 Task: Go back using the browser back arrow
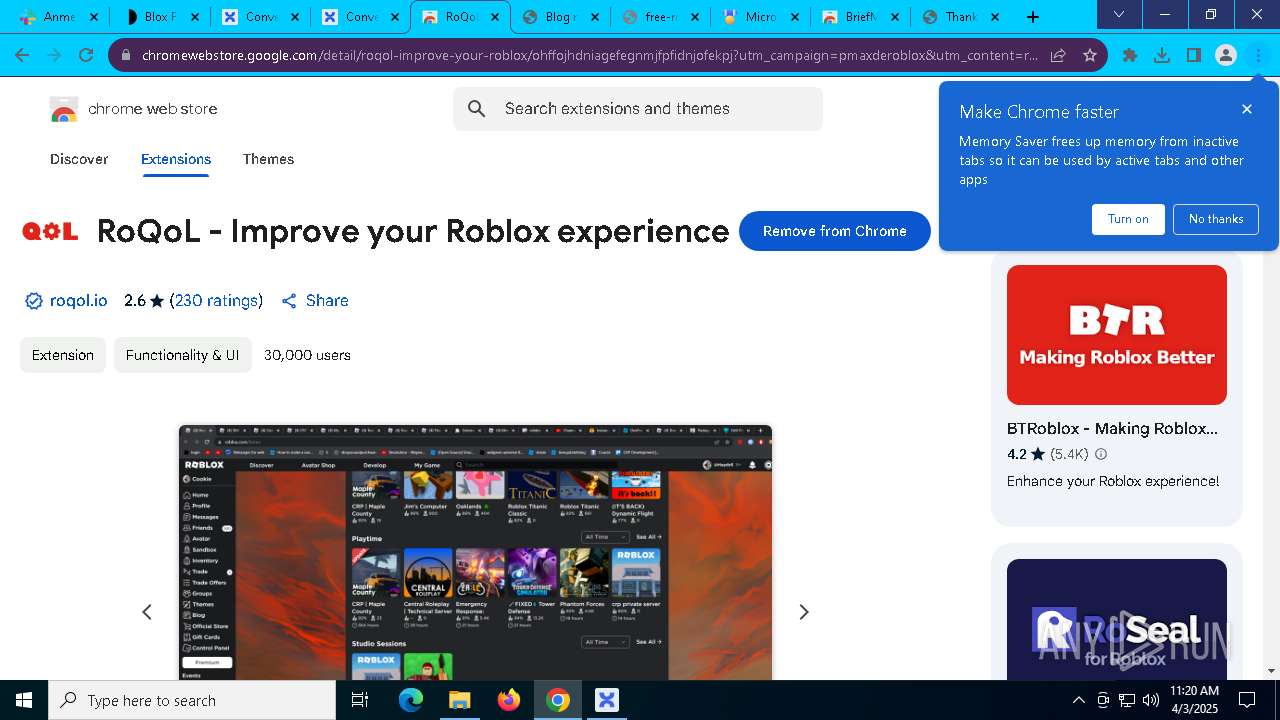point(22,55)
